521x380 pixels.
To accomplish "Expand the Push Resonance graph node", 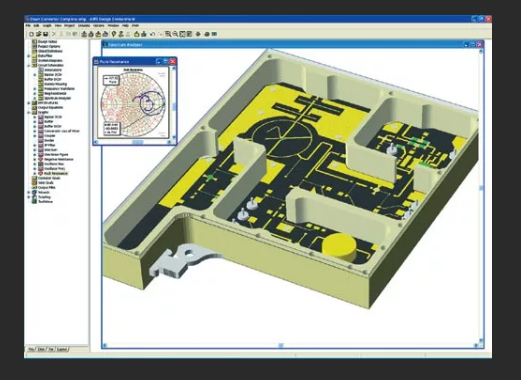I will pyautogui.click(x=35, y=173).
